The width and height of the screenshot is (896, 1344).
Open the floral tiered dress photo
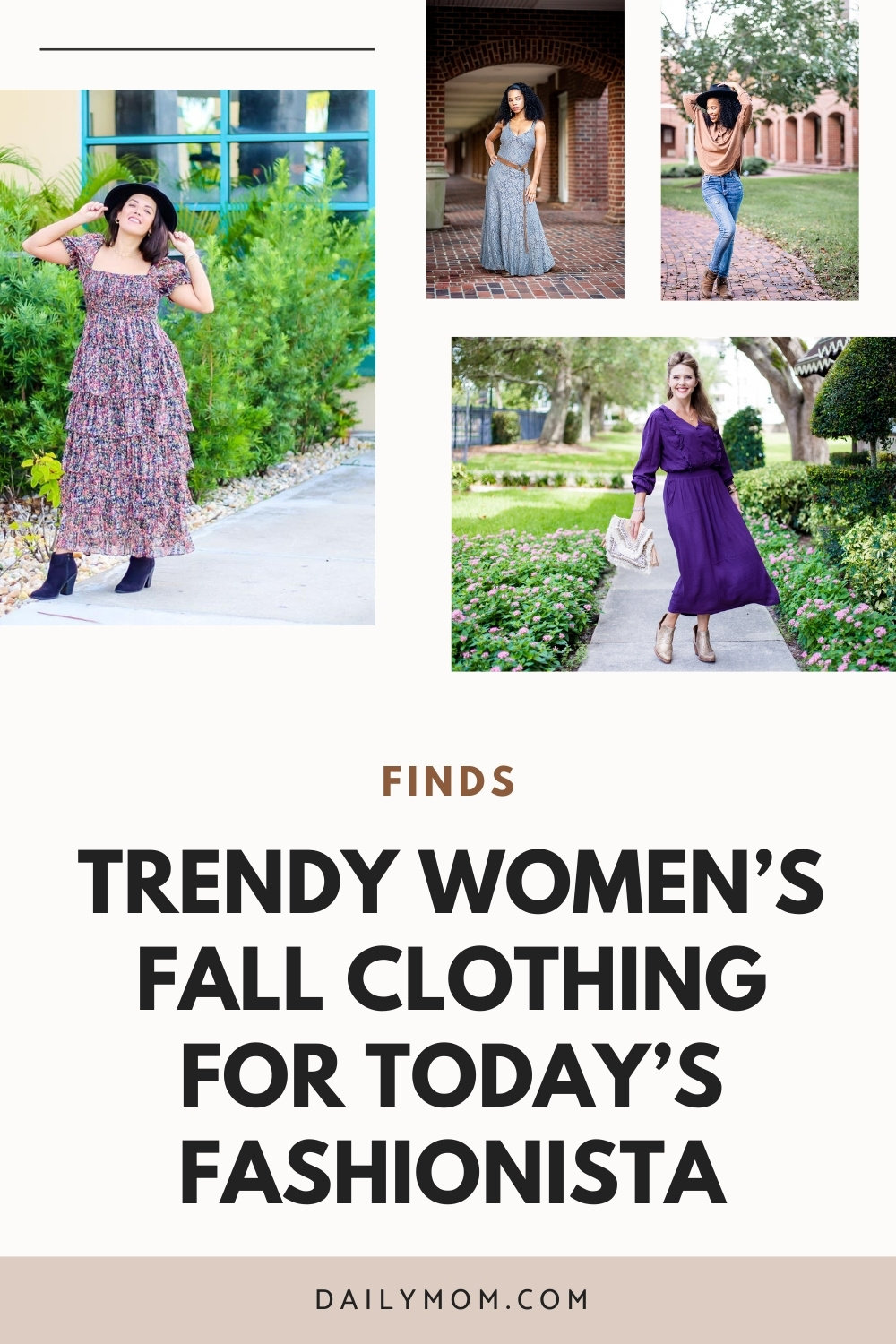(x=187, y=357)
